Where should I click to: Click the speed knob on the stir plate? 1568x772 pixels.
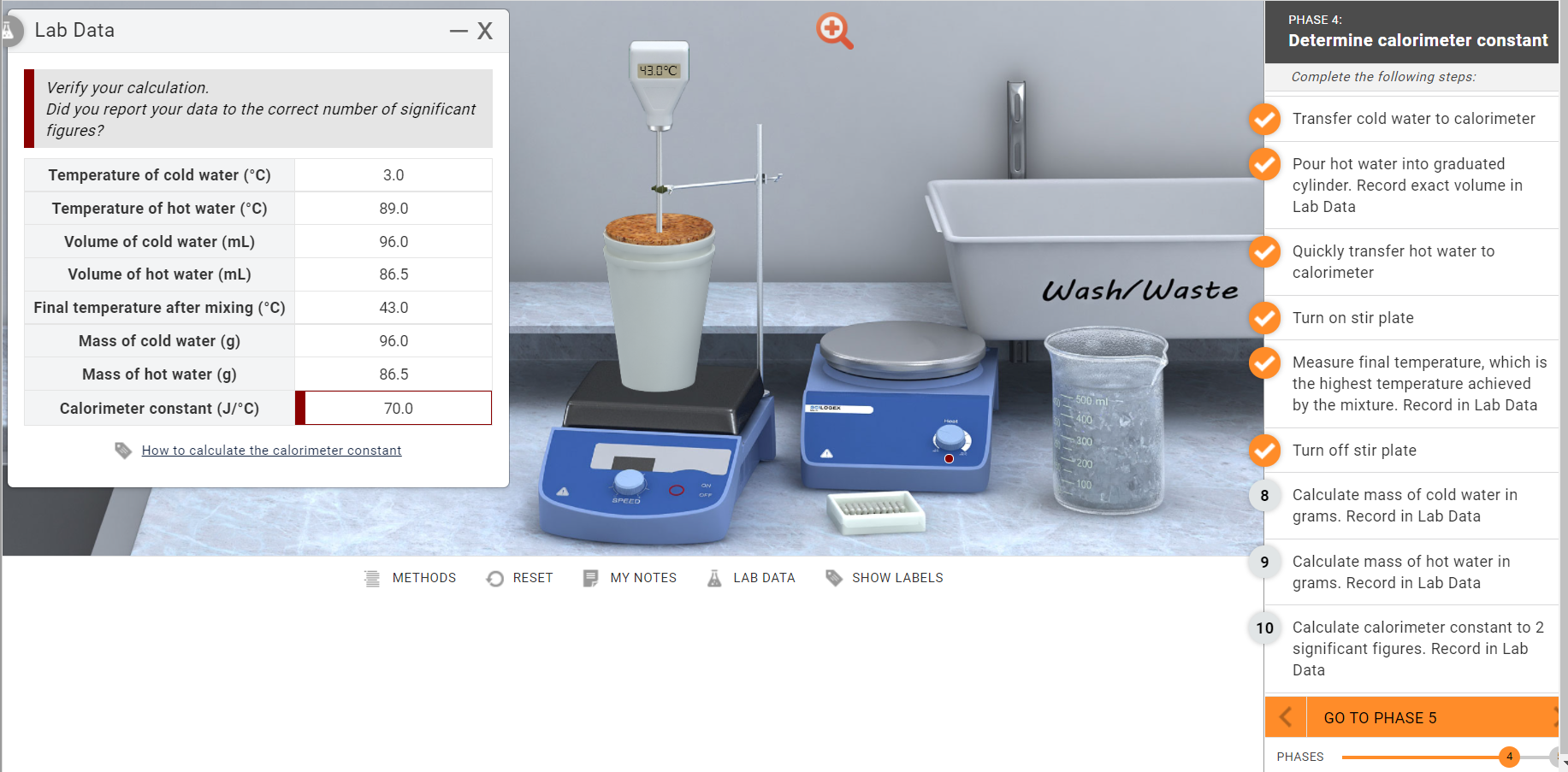click(x=630, y=481)
